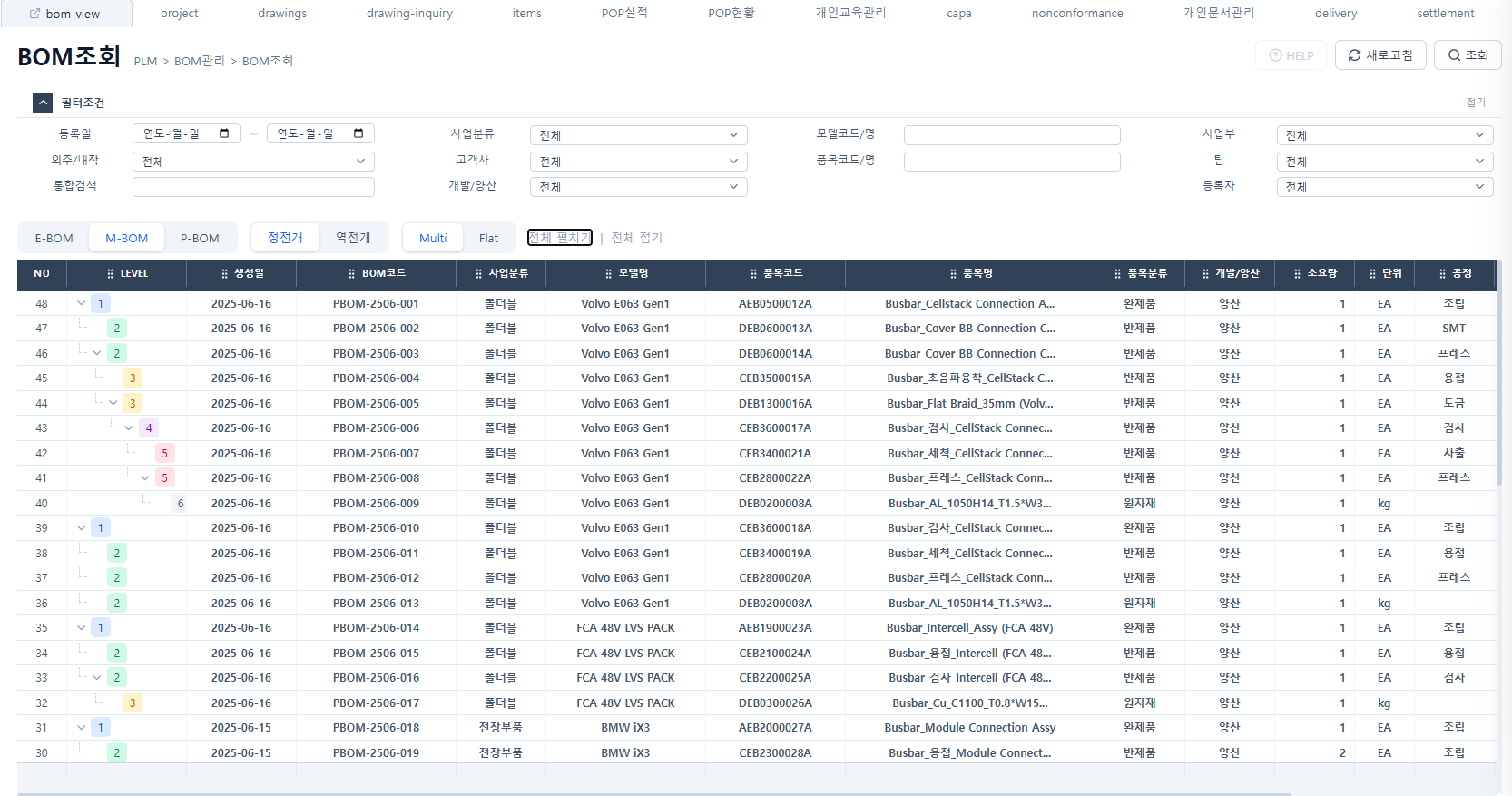Click the refresh icon on 새로고침 button
This screenshot has height=796, width=1512.
pyautogui.click(x=1354, y=55)
